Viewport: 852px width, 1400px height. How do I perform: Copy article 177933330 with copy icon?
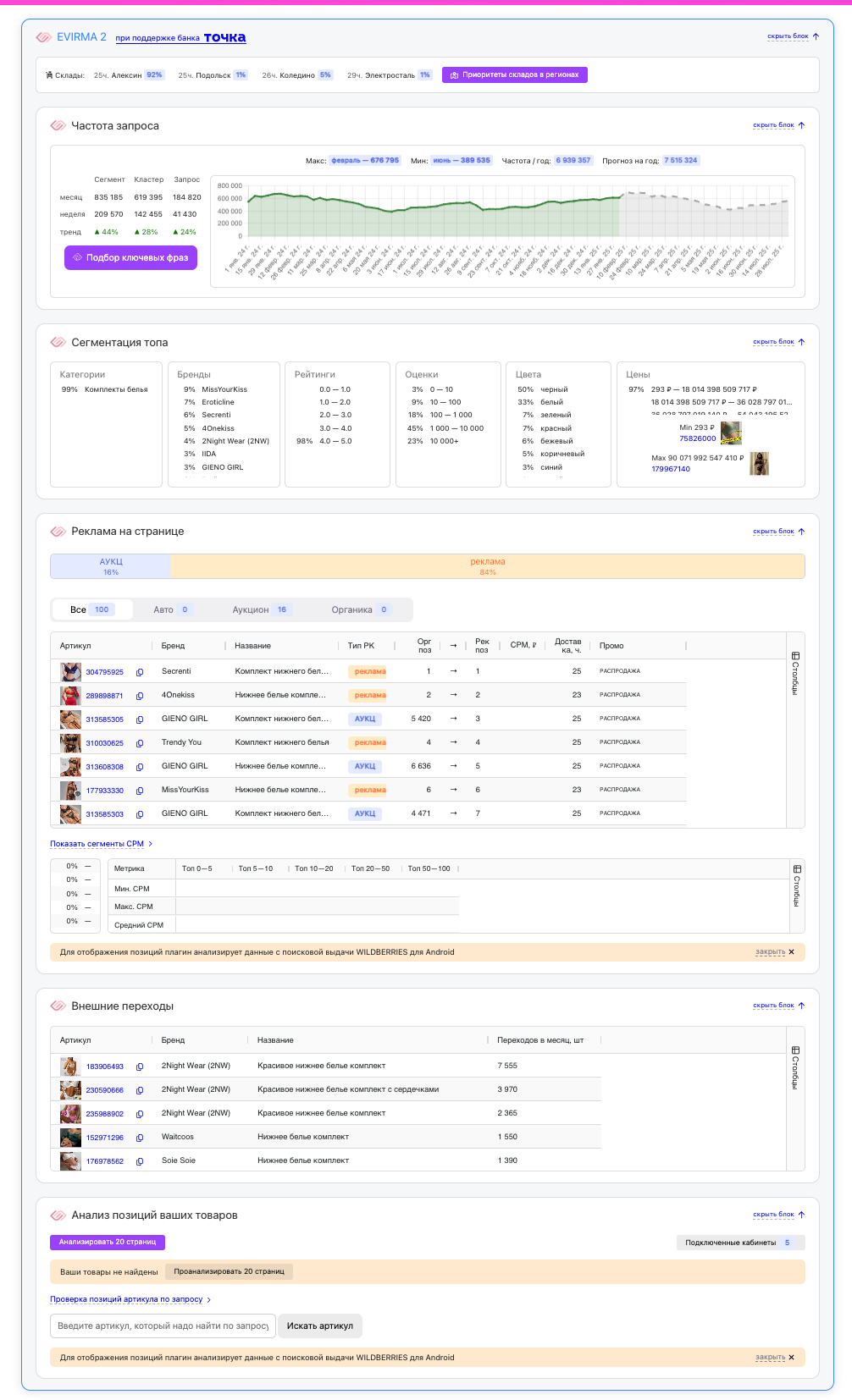(x=140, y=791)
